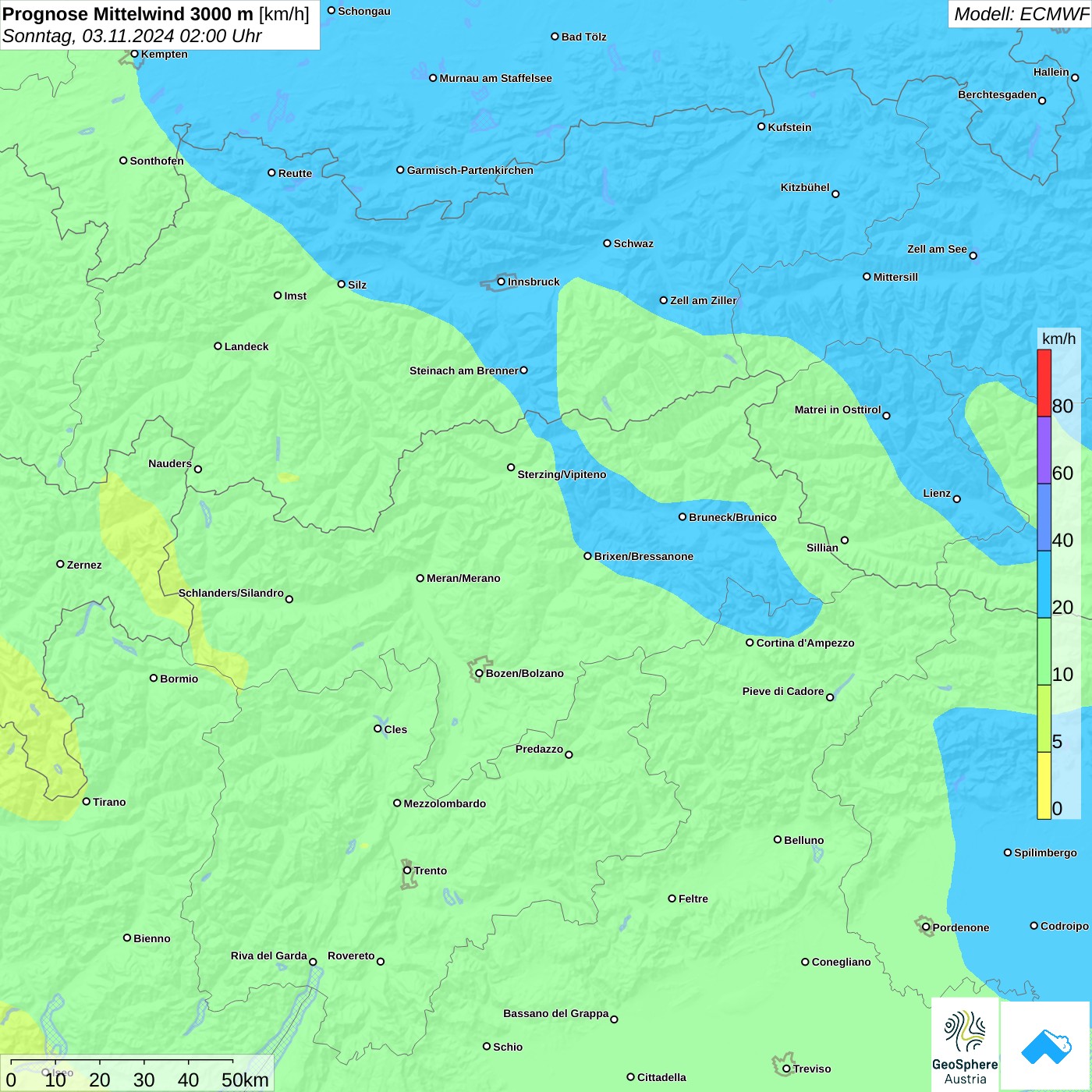Screen dimensions: 1092x1092
Task: Select the Matrei in Osttirol label
Action: click(x=838, y=409)
